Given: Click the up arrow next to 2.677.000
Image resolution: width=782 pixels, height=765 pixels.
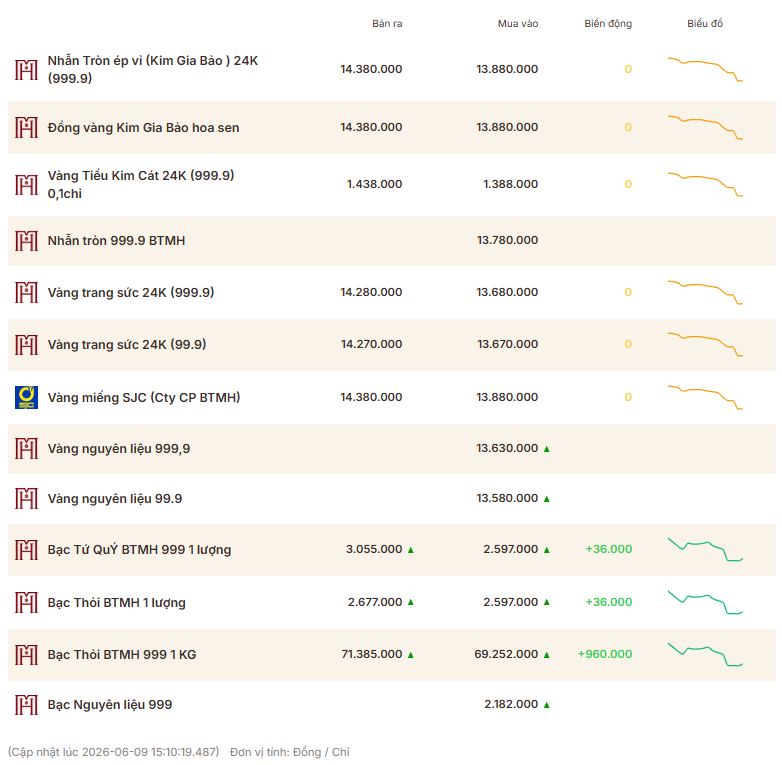Looking at the screenshot, I should click(411, 602).
